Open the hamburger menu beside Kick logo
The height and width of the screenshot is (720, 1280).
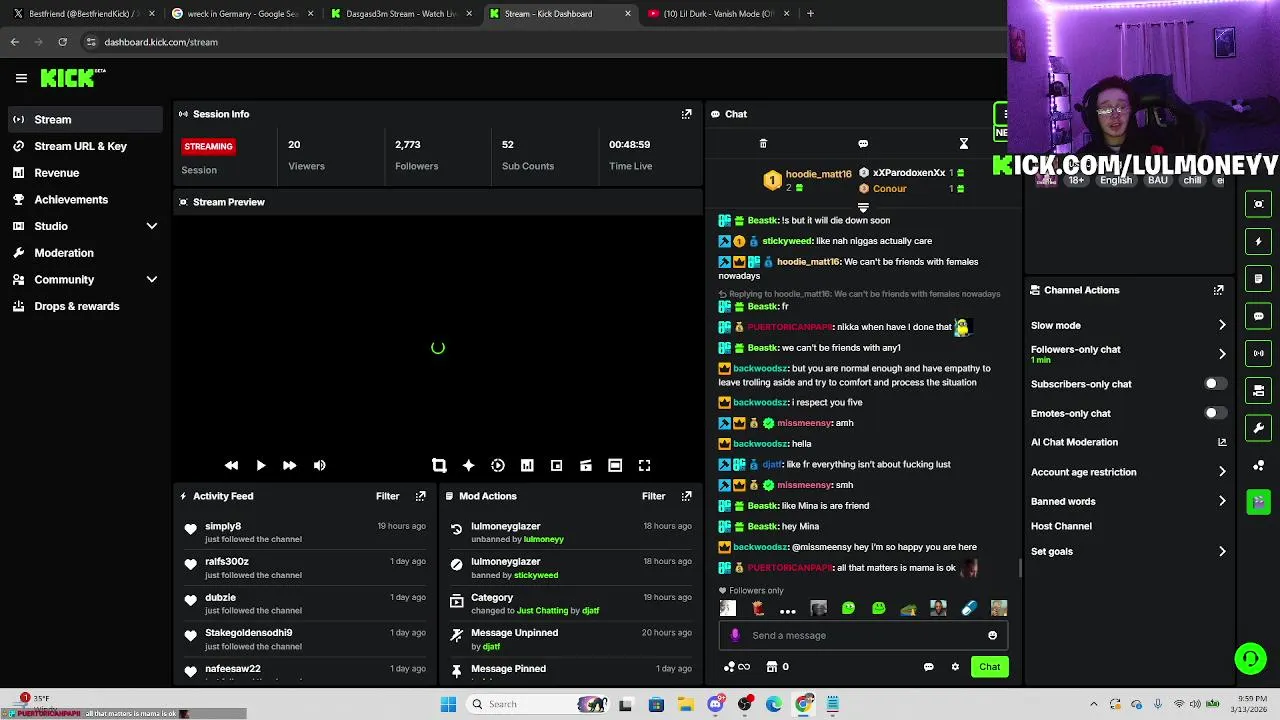click(21, 78)
